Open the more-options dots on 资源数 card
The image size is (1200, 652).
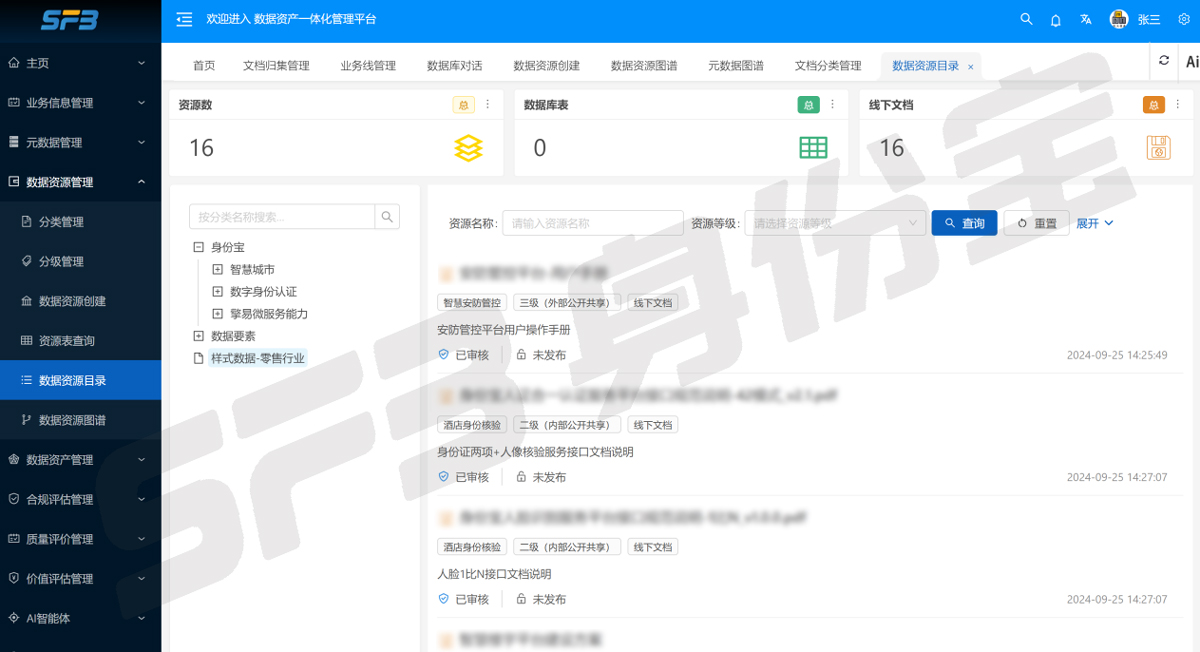tap(488, 105)
